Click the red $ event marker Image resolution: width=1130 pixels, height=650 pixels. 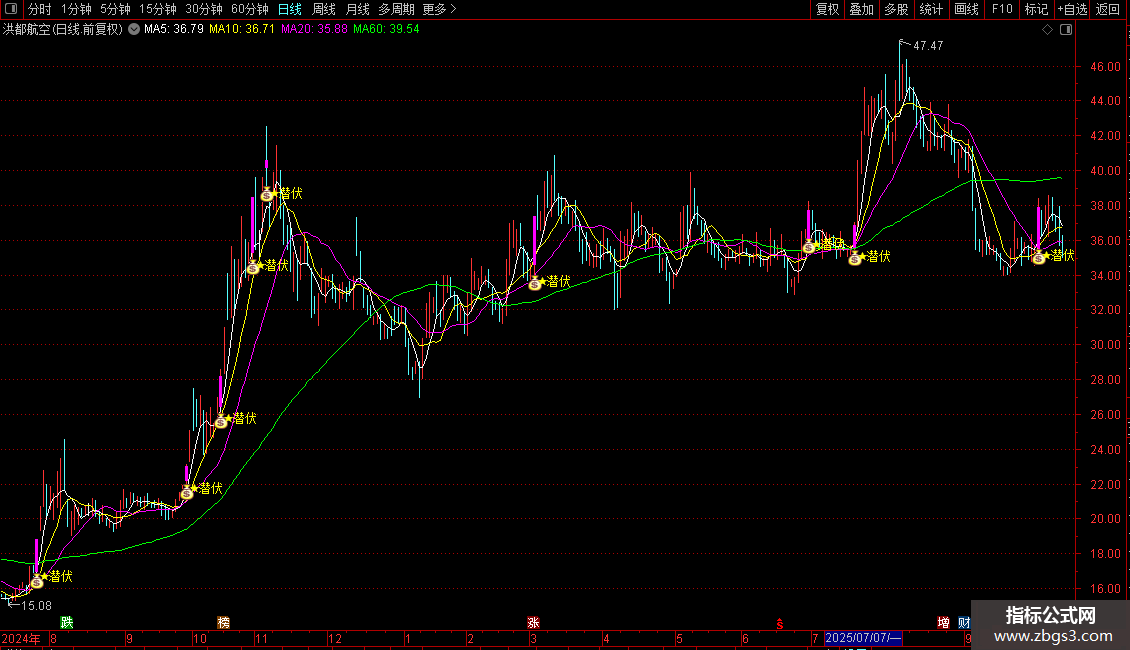coord(780,623)
